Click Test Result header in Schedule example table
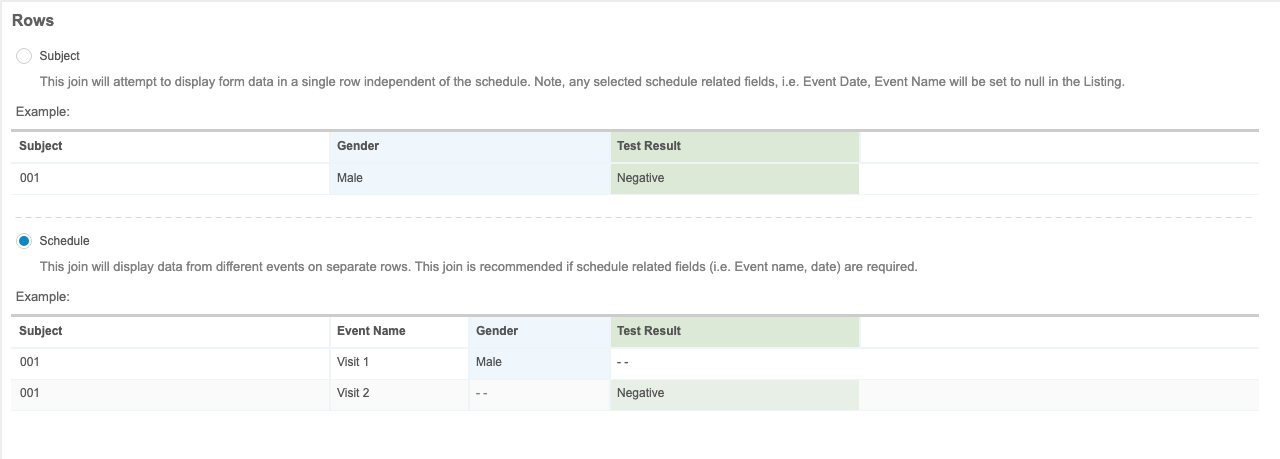This screenshot has height=459, width=1280. pos(648,331)
